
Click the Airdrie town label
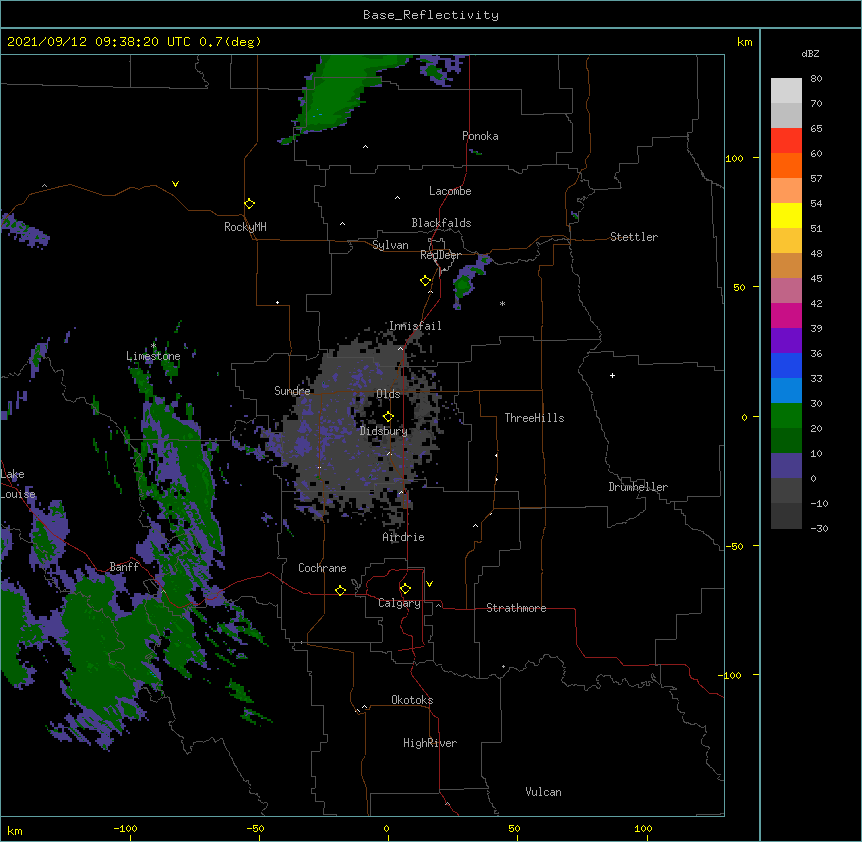coord(403,537)
